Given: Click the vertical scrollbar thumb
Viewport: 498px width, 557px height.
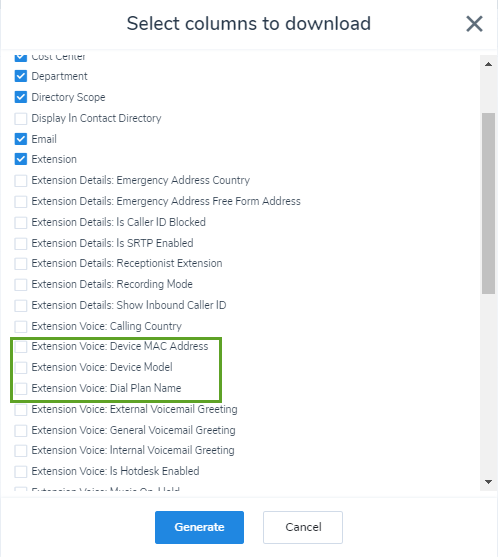Looking at the screenshot, I should (x=488, y=203).
